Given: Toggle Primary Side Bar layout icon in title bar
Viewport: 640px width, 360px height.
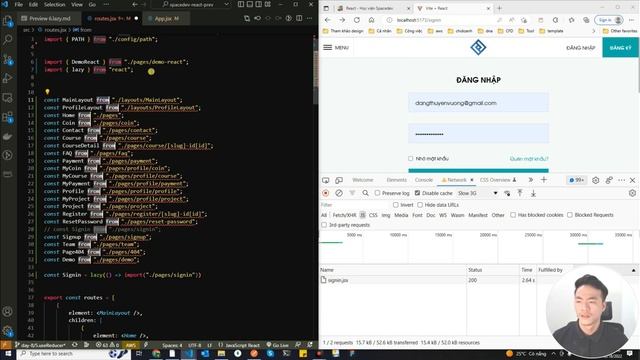Looking at the screenshot, I should tap(241, 4).
